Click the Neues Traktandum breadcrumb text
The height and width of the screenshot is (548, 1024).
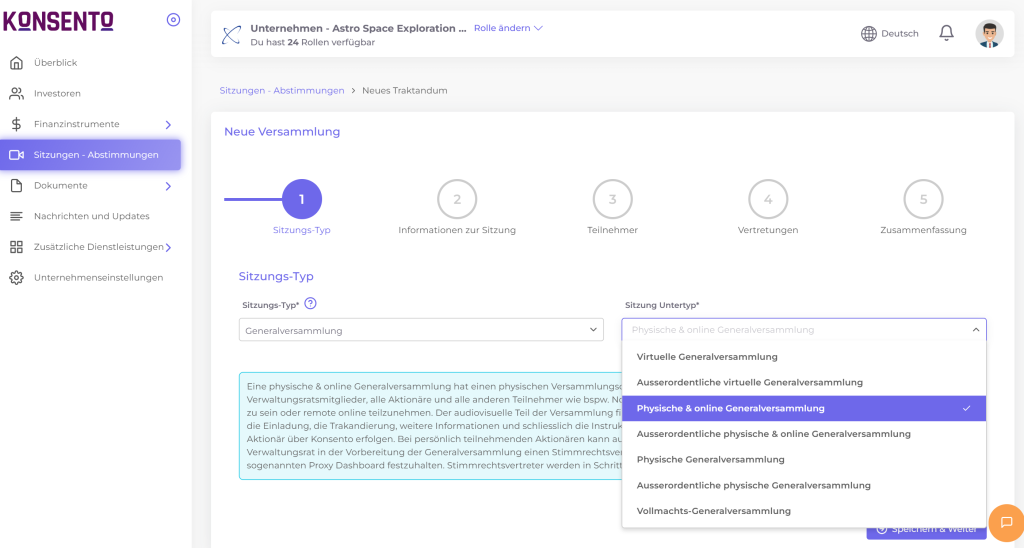pyautogui.click(x=405, y=91)
